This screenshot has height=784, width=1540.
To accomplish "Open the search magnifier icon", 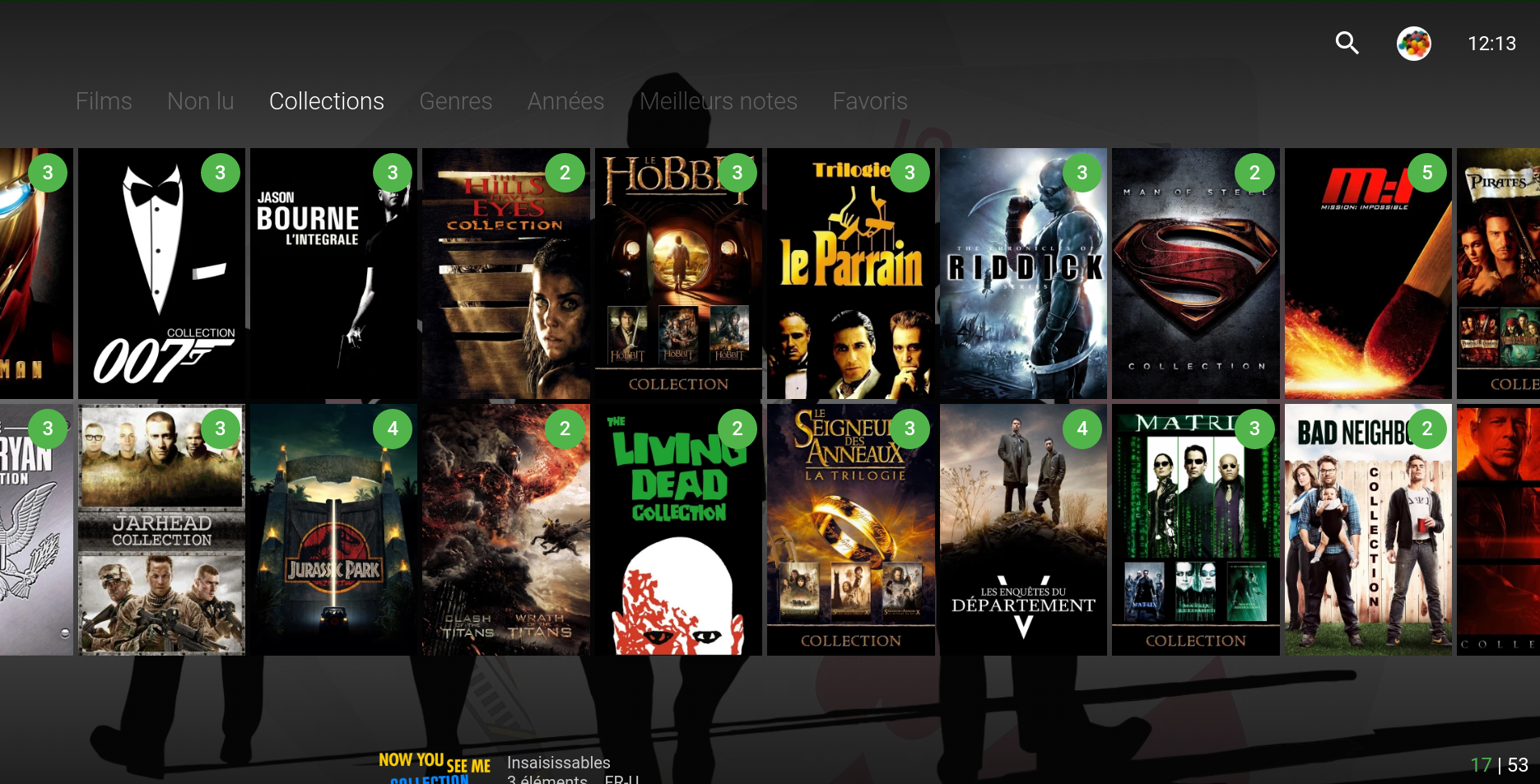I will (x=1347, y=43).
